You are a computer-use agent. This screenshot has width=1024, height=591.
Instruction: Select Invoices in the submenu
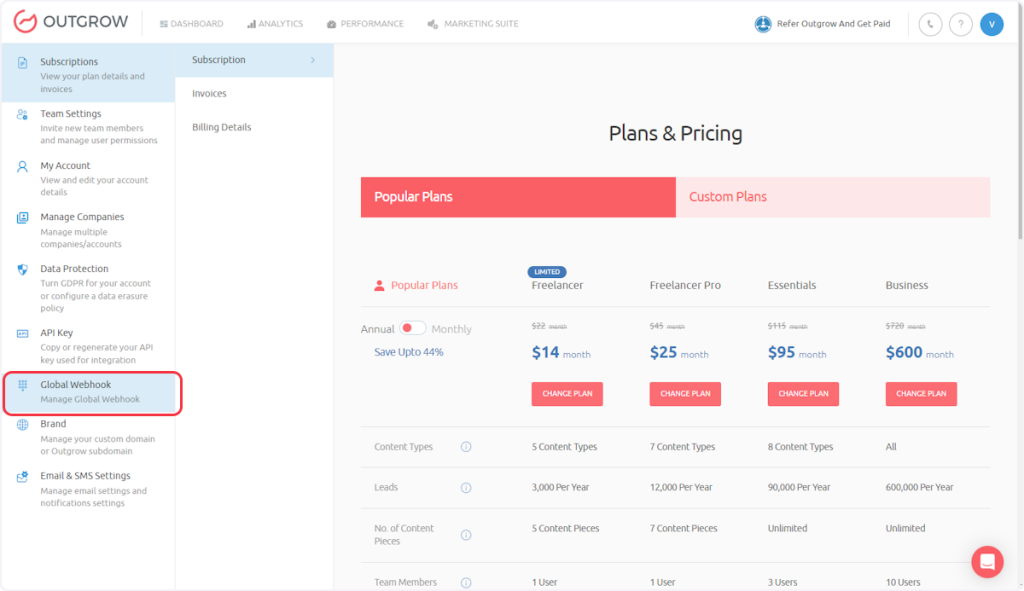pyautogui.click(x=210, y=94)
